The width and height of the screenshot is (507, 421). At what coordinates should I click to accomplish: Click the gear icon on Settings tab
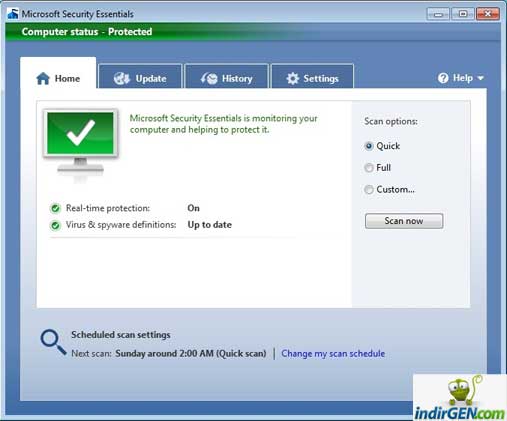point(293,79)
